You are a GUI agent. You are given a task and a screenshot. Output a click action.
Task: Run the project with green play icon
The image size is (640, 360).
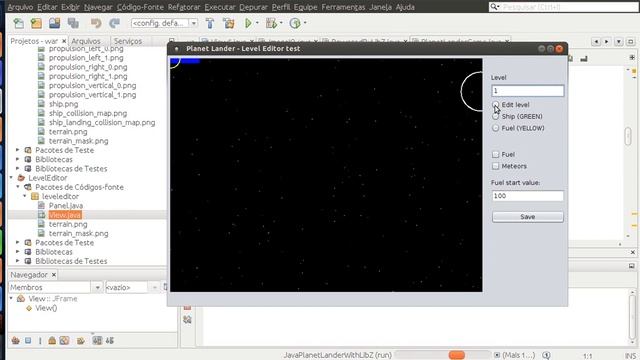tap(248, 23)
